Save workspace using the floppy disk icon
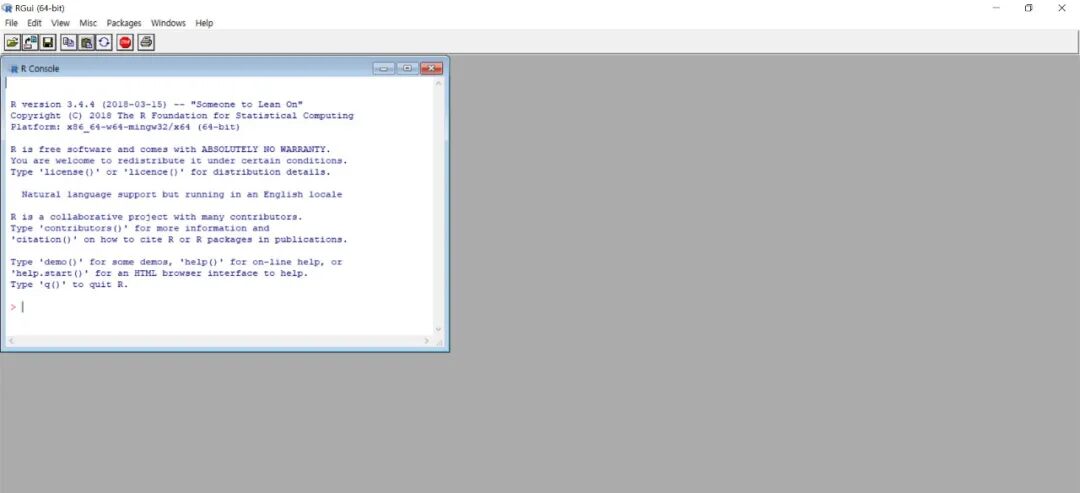Viewport: 1080px width, 493px height. tap(48, 43)
